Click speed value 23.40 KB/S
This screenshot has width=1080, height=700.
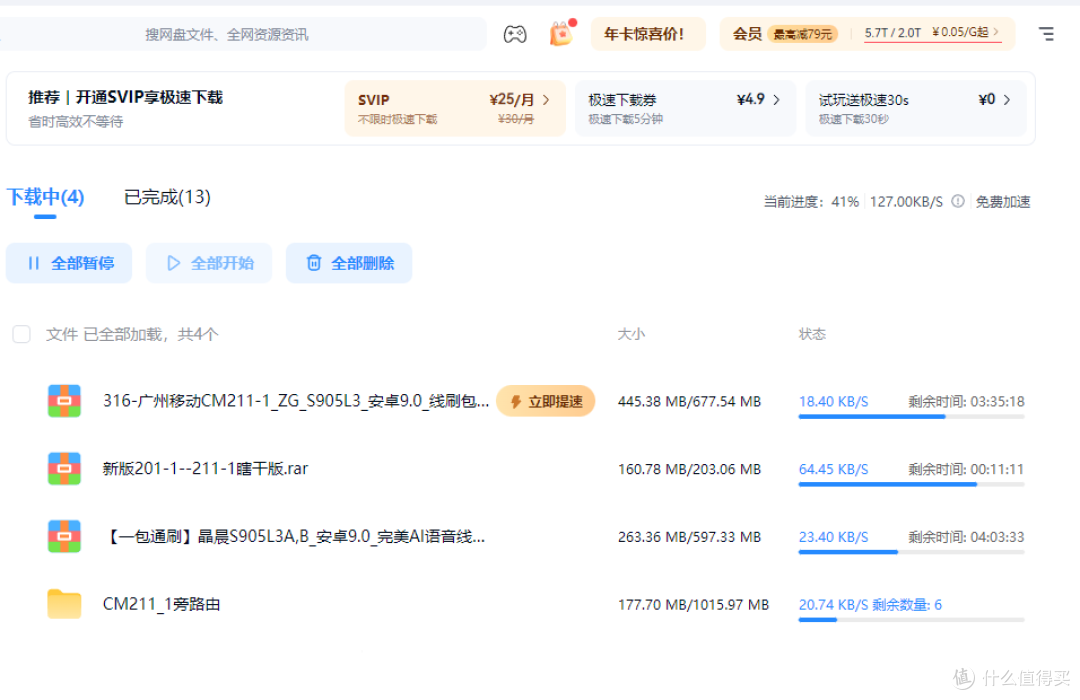tap(833, 536)
